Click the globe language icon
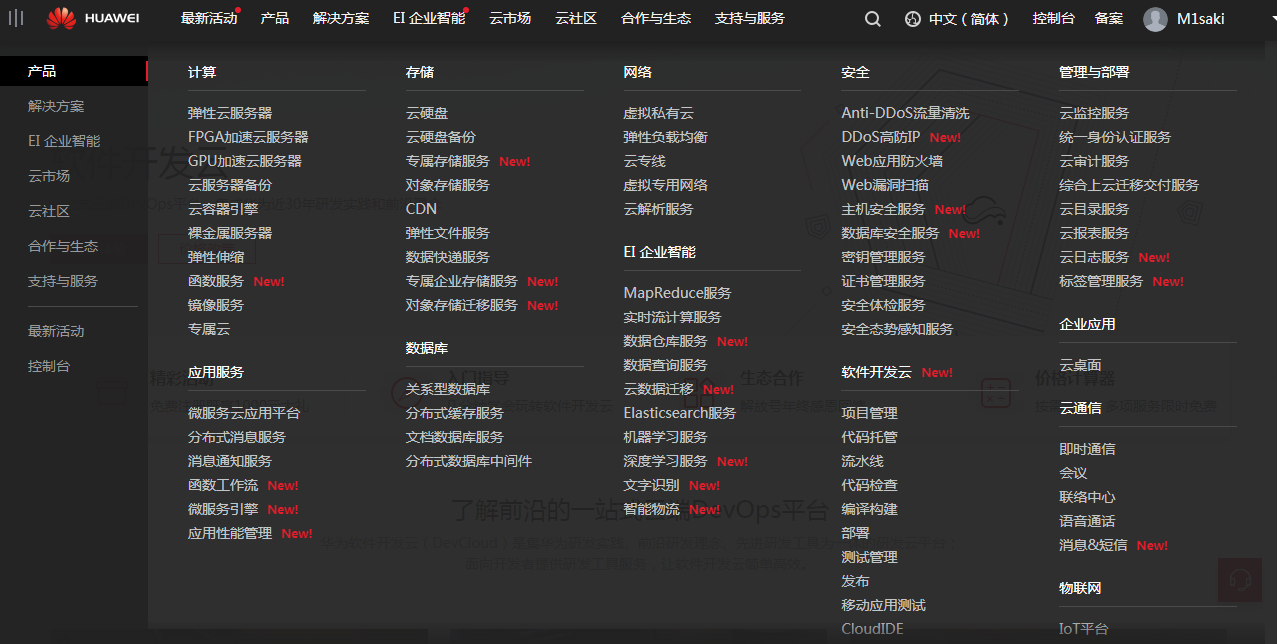The width and height of the screenshot is (1277, 644). 912,19
